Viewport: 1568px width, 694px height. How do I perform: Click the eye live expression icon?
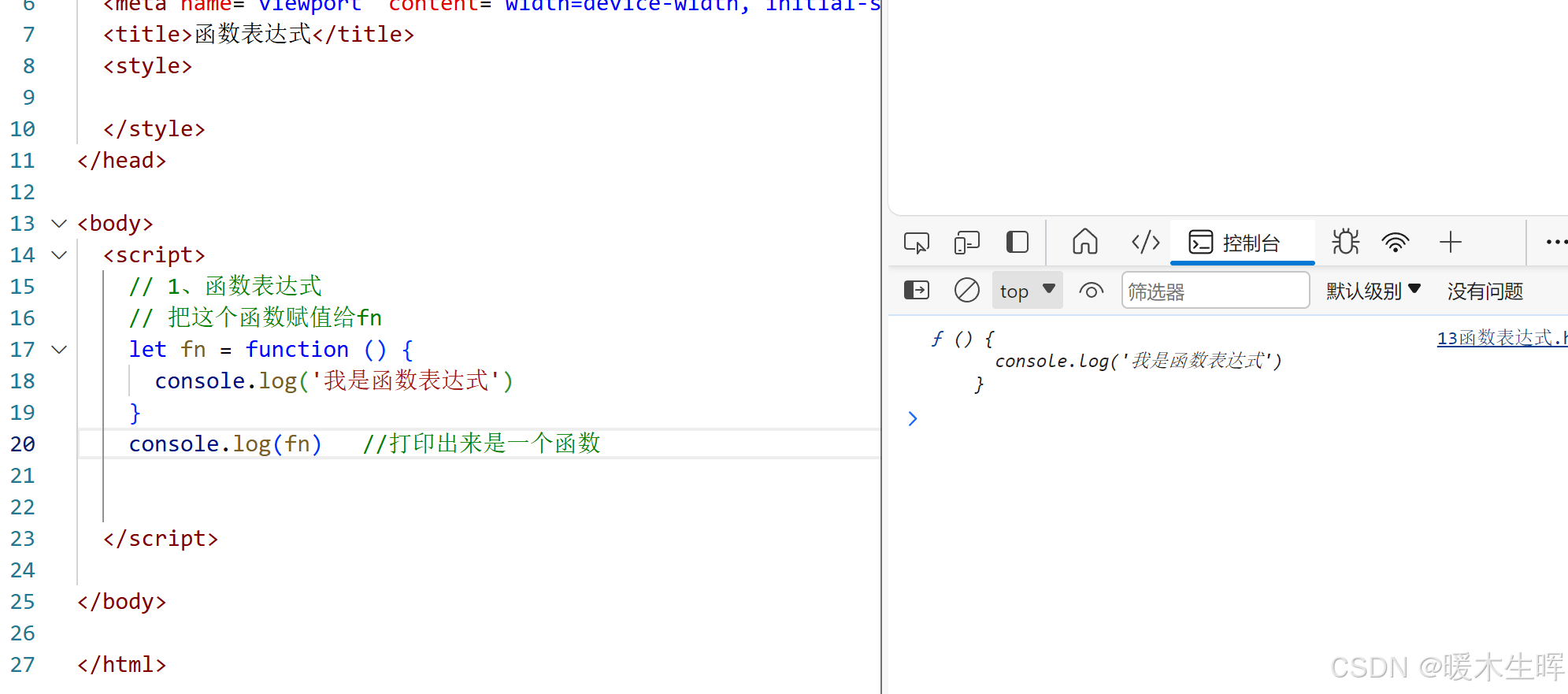[1091, 291]
